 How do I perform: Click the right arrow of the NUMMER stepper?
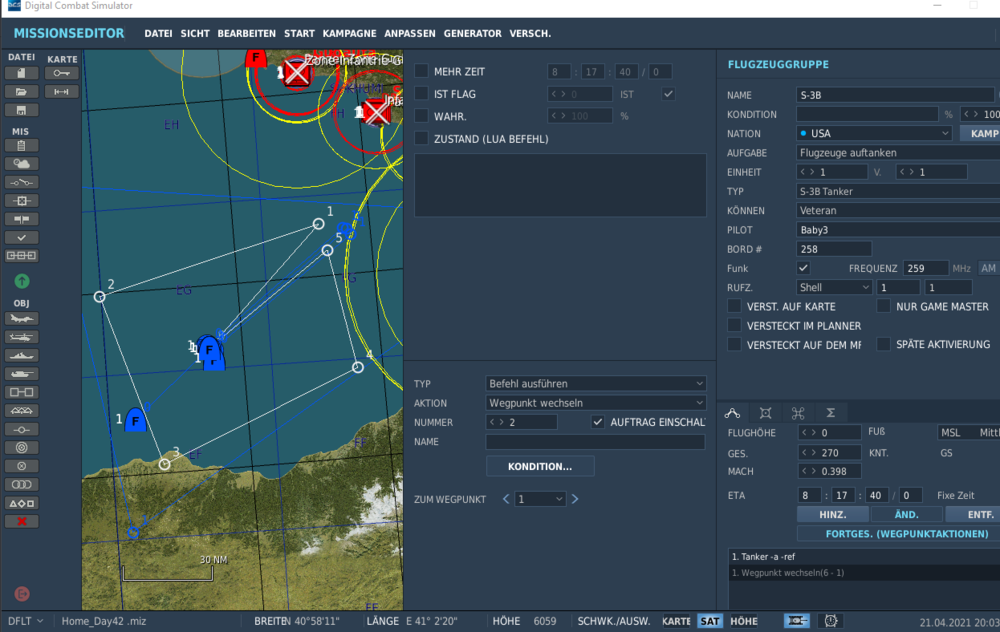click(x=503, y=423)
